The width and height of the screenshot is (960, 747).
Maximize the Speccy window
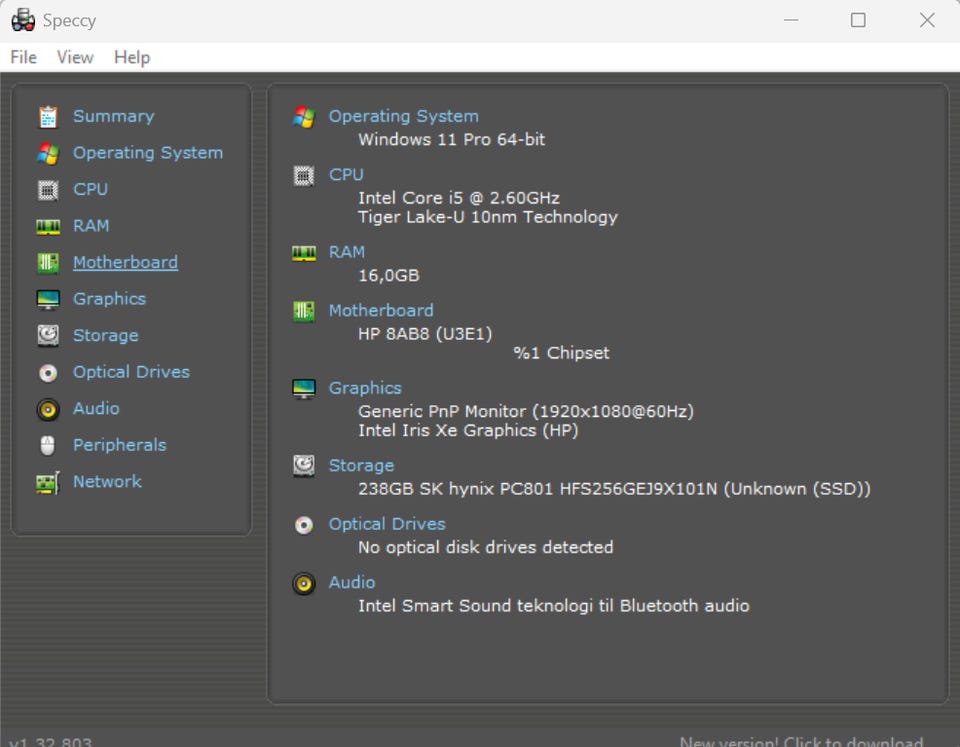tap(858, 20)
